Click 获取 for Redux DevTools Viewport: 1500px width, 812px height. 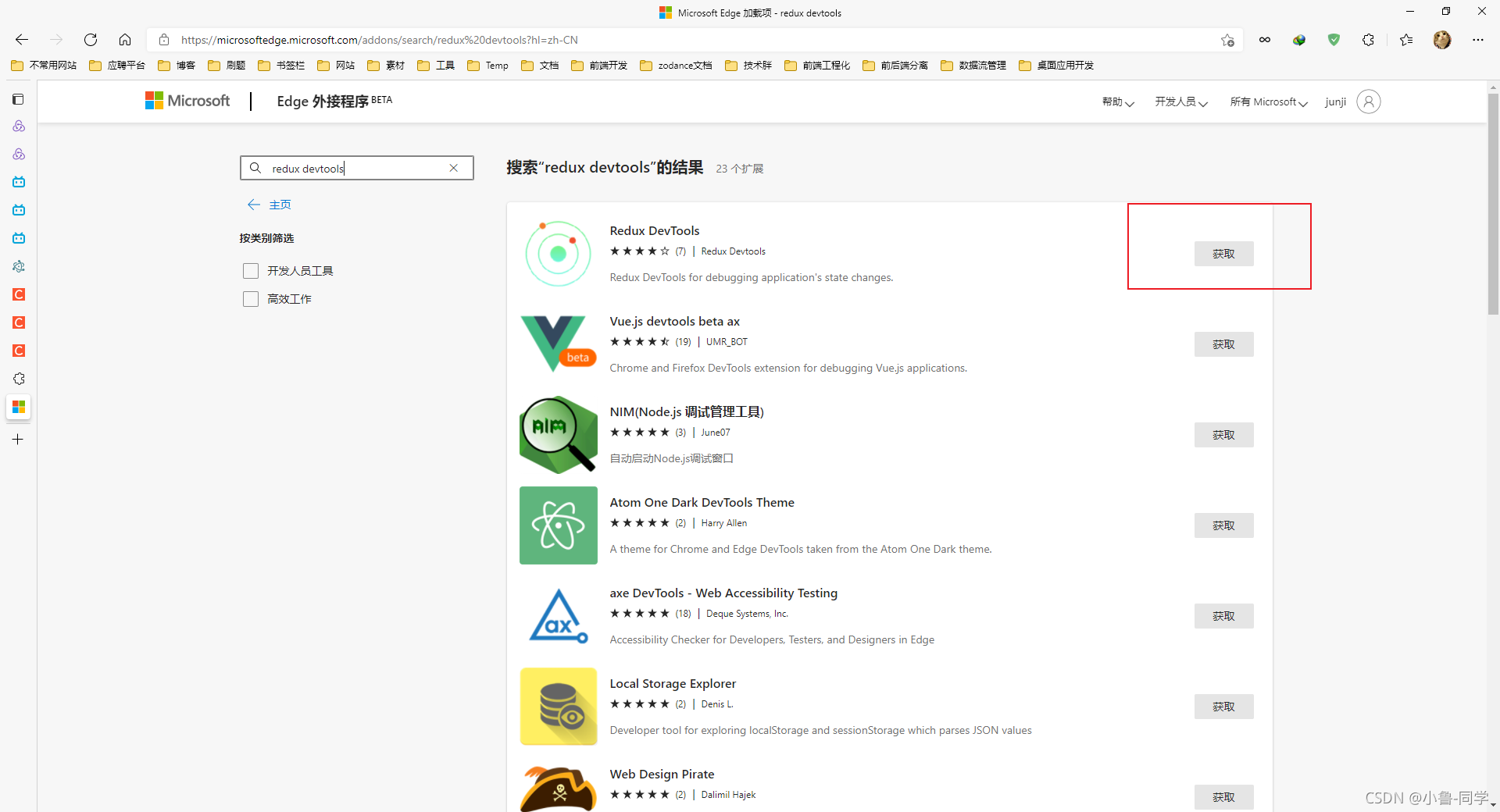coord(1223,254)
